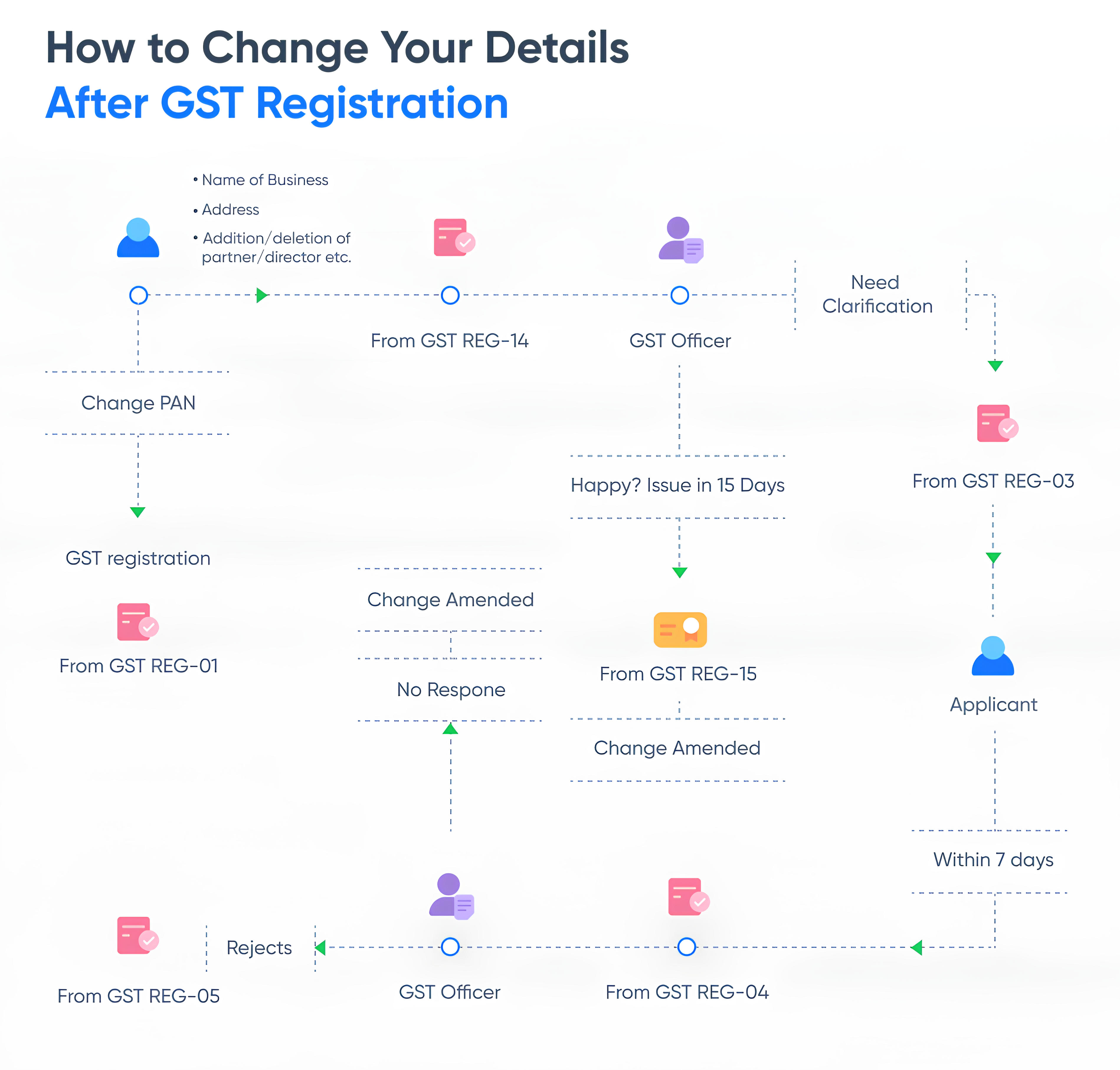This screenshot has height=1070, width=1120.
Task: Click the green arrow pointing left toward Rejects
Action: point(321,947)
